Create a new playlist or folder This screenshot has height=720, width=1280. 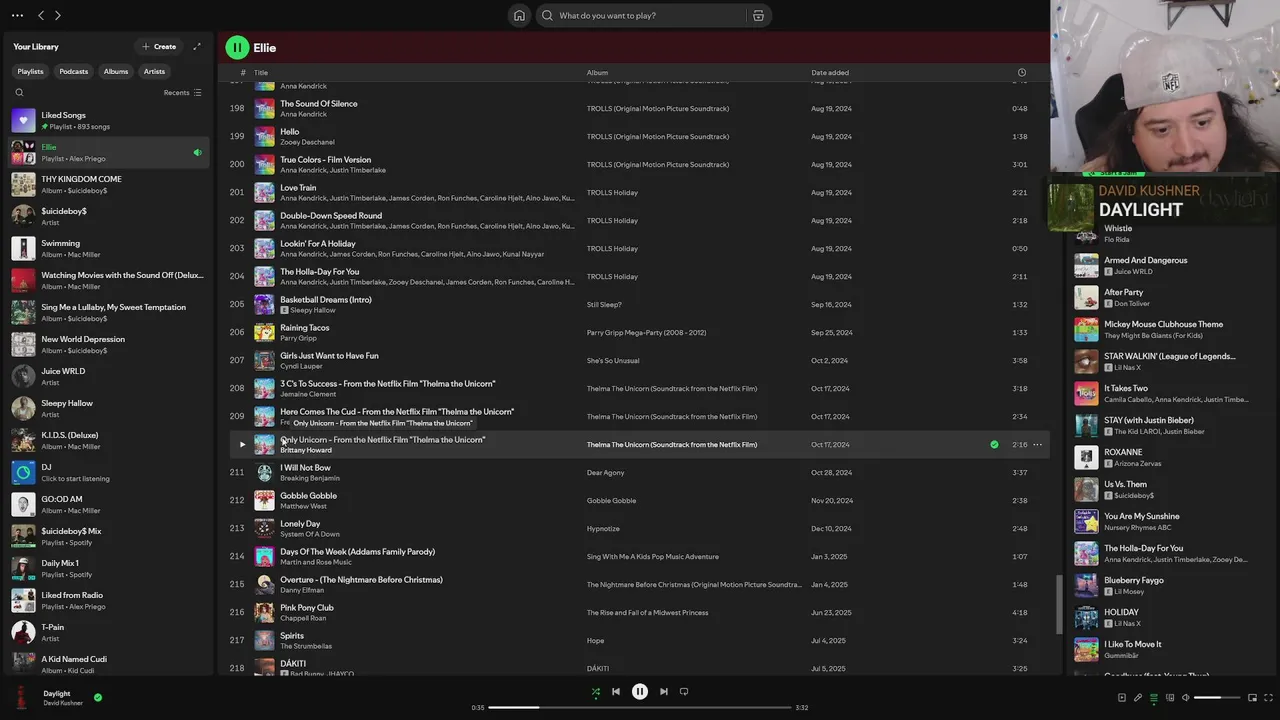[x=159, y=46]
